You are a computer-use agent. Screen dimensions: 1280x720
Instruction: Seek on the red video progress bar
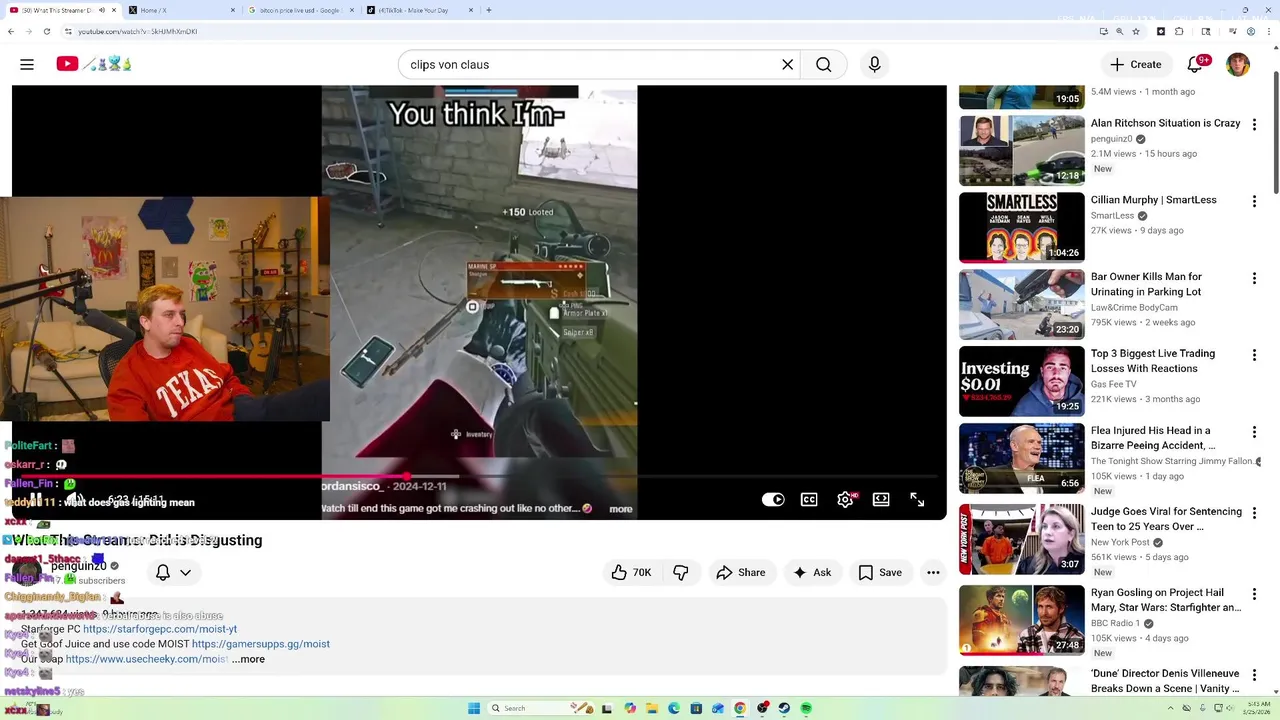[479, 476]
